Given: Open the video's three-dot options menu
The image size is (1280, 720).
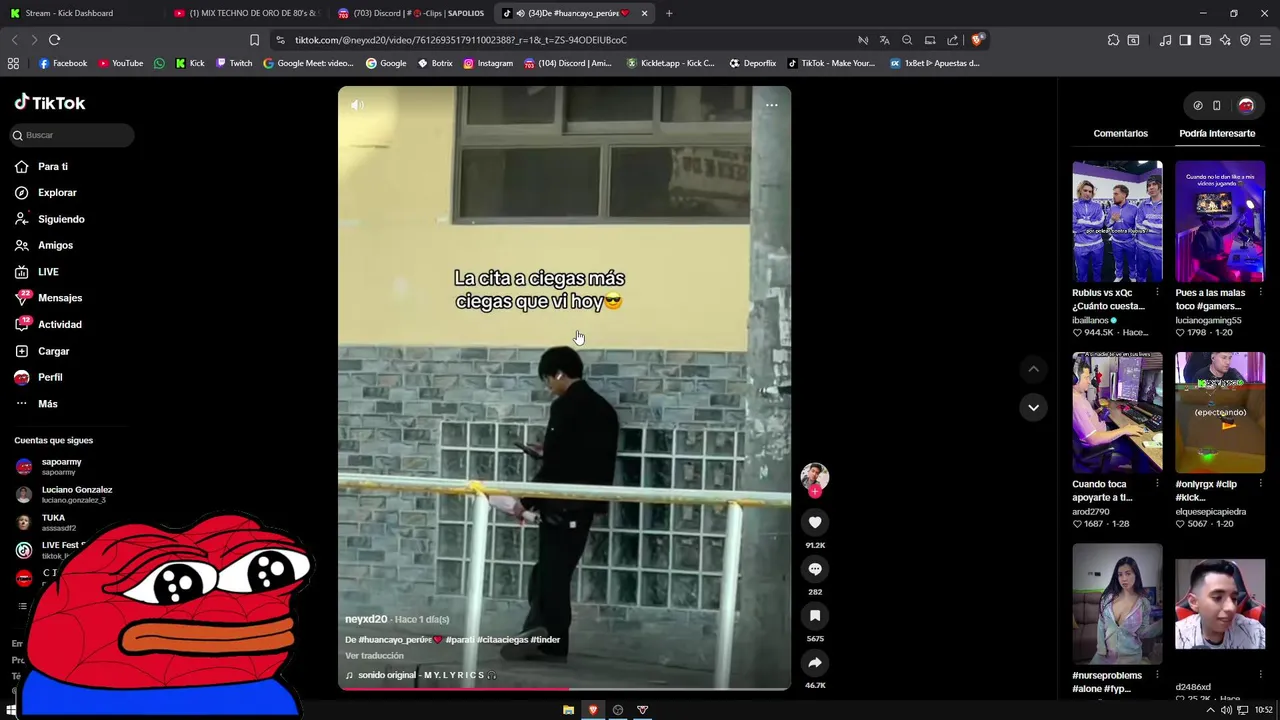Looking at the screenshot, I should click(771, 105).
